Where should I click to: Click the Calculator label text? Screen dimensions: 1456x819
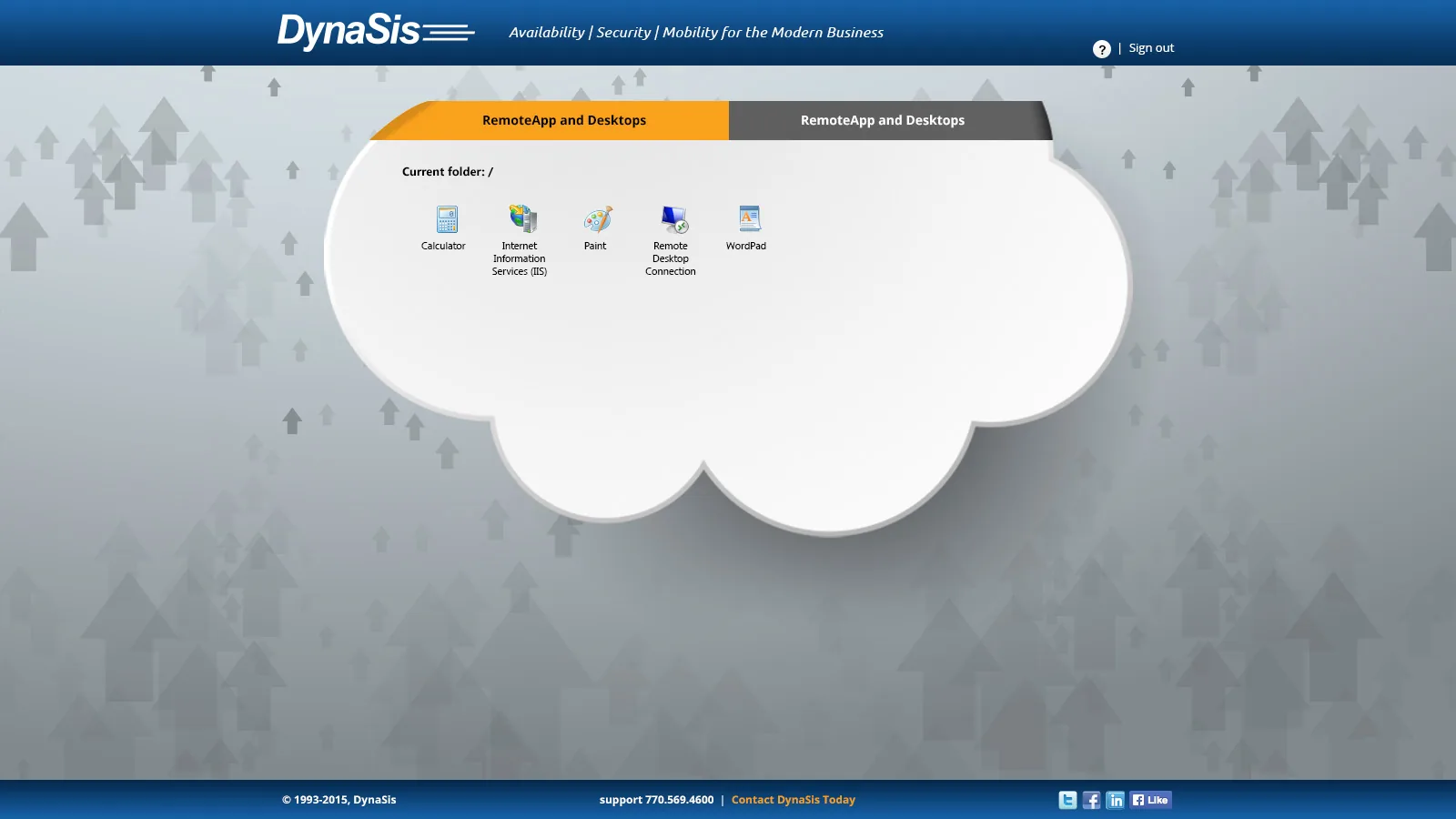[x=443, y=246]
